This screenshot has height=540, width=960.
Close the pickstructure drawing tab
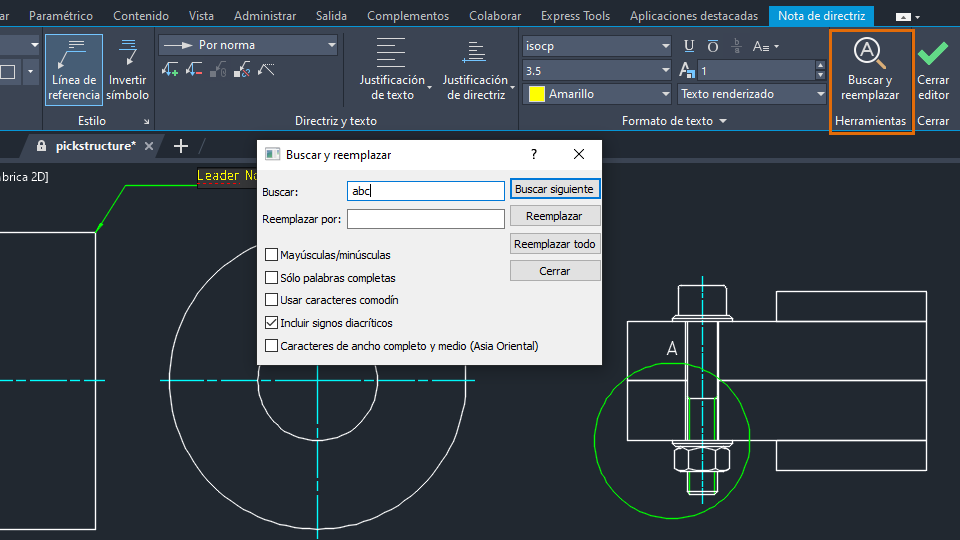149,146
